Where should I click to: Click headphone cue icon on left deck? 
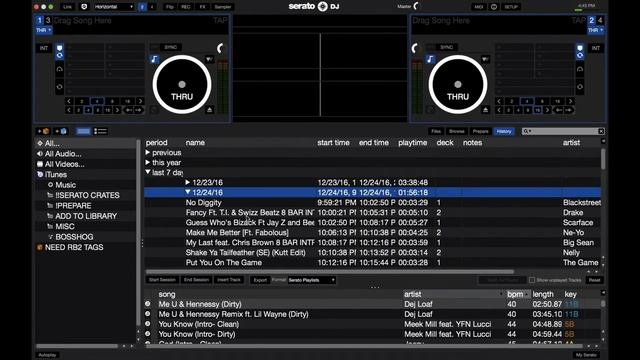click(x=60, y=69)
